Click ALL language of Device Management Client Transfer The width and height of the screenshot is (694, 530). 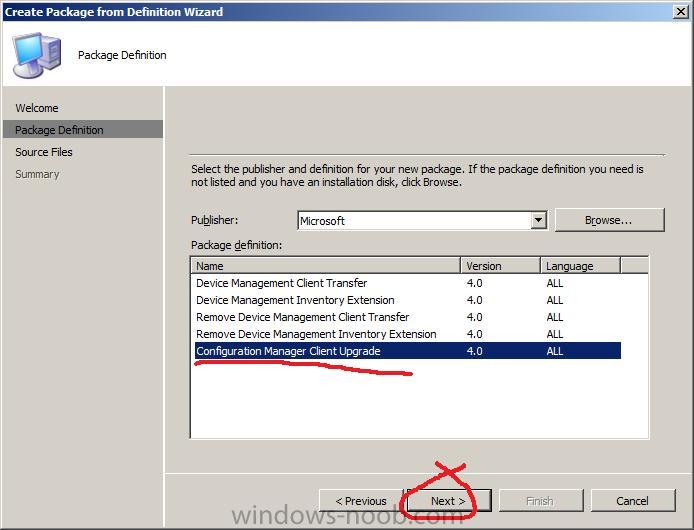click(555, 283)
